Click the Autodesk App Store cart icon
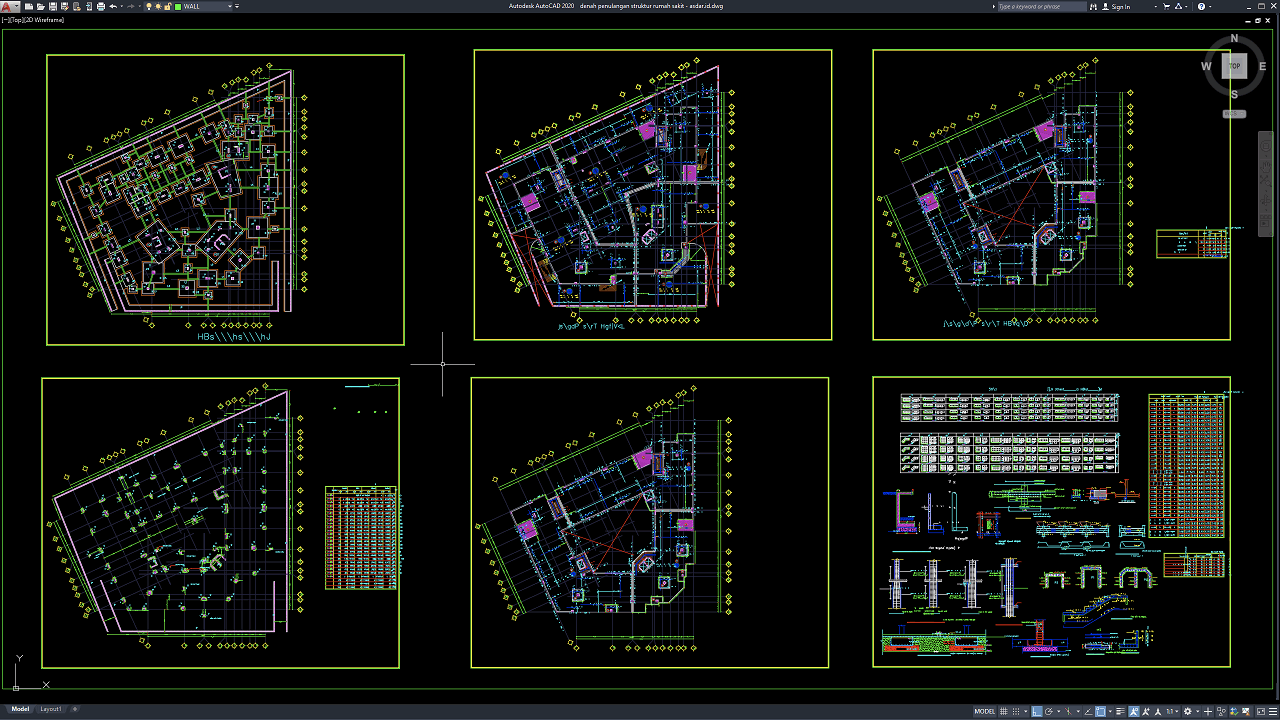Viewport: 1280px width, 720px height. 1166,6
